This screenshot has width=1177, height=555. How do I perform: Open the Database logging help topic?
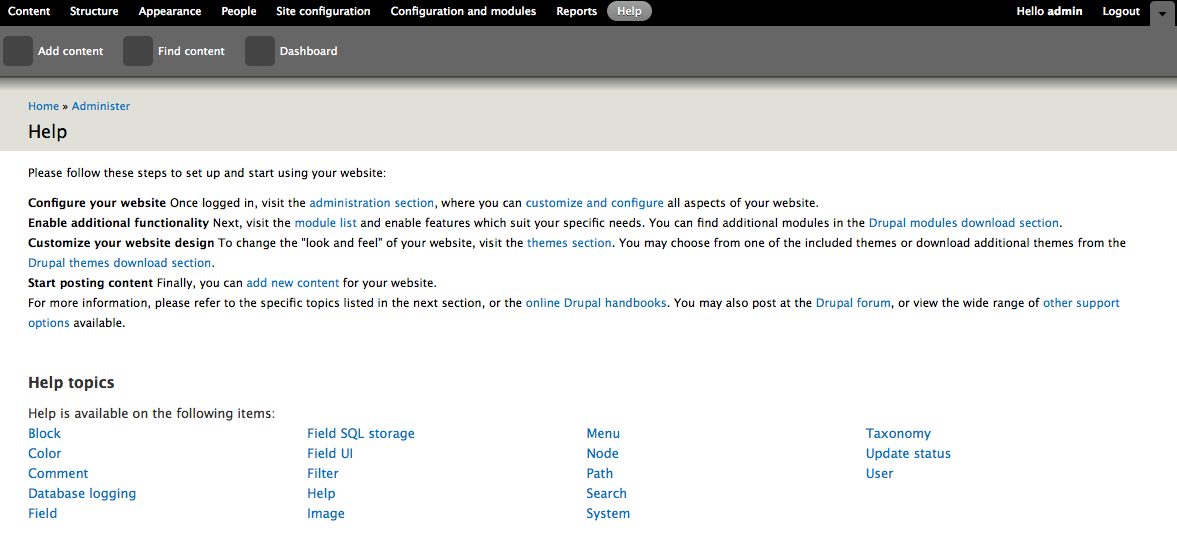click(82, 493)
